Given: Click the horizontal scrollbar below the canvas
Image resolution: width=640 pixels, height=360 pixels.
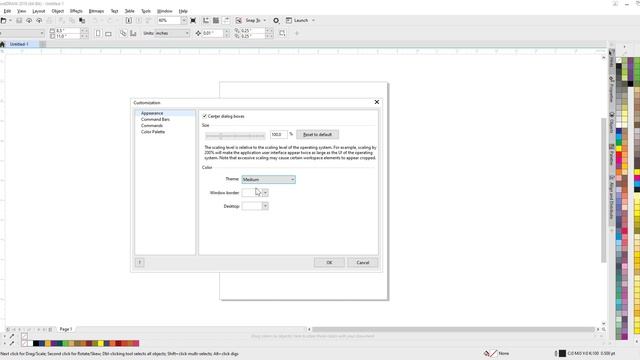Looking at the screenshot, I should coord(453,329).
